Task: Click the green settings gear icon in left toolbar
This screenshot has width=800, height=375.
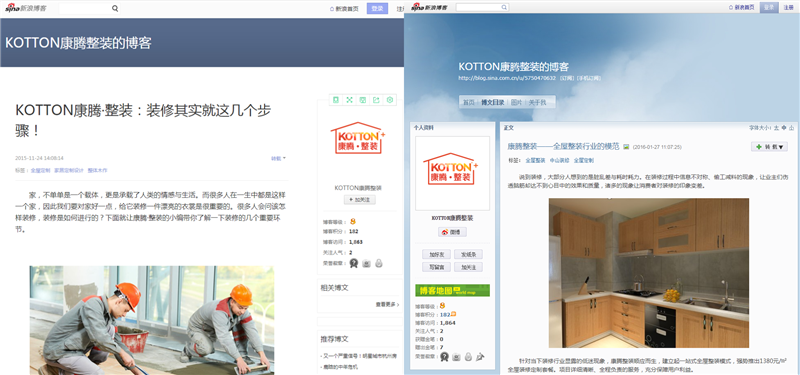Action: (390, 100)
